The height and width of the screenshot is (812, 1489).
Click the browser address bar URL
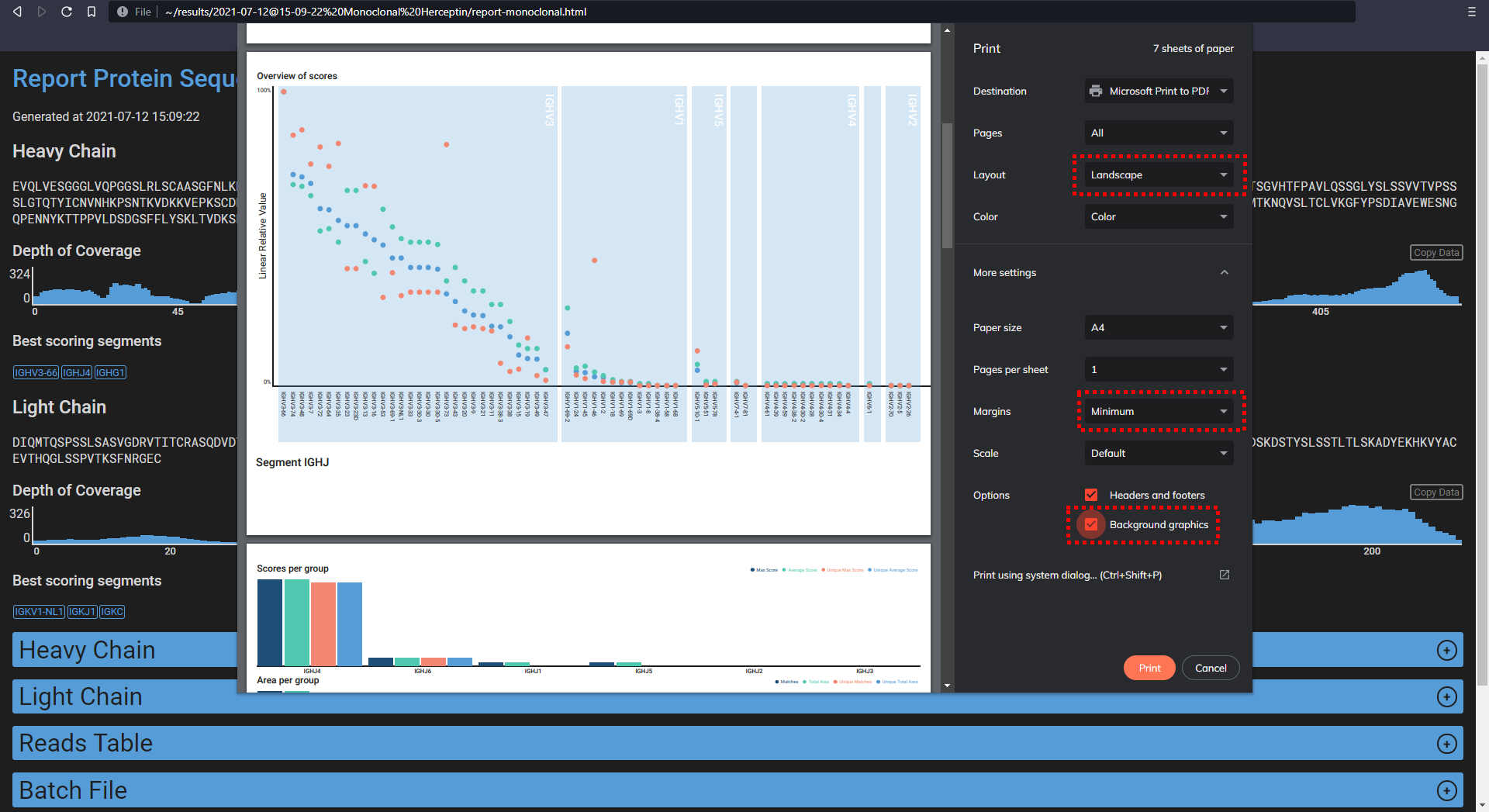point(376,12)
